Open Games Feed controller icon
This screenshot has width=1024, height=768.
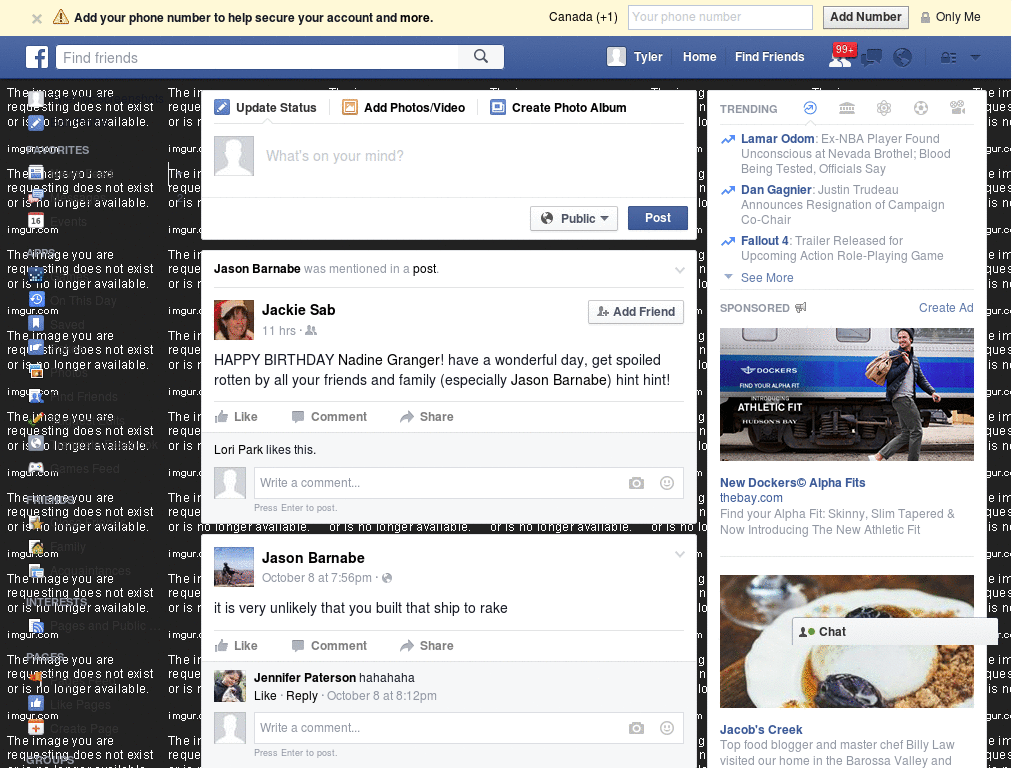click(36, 468)
